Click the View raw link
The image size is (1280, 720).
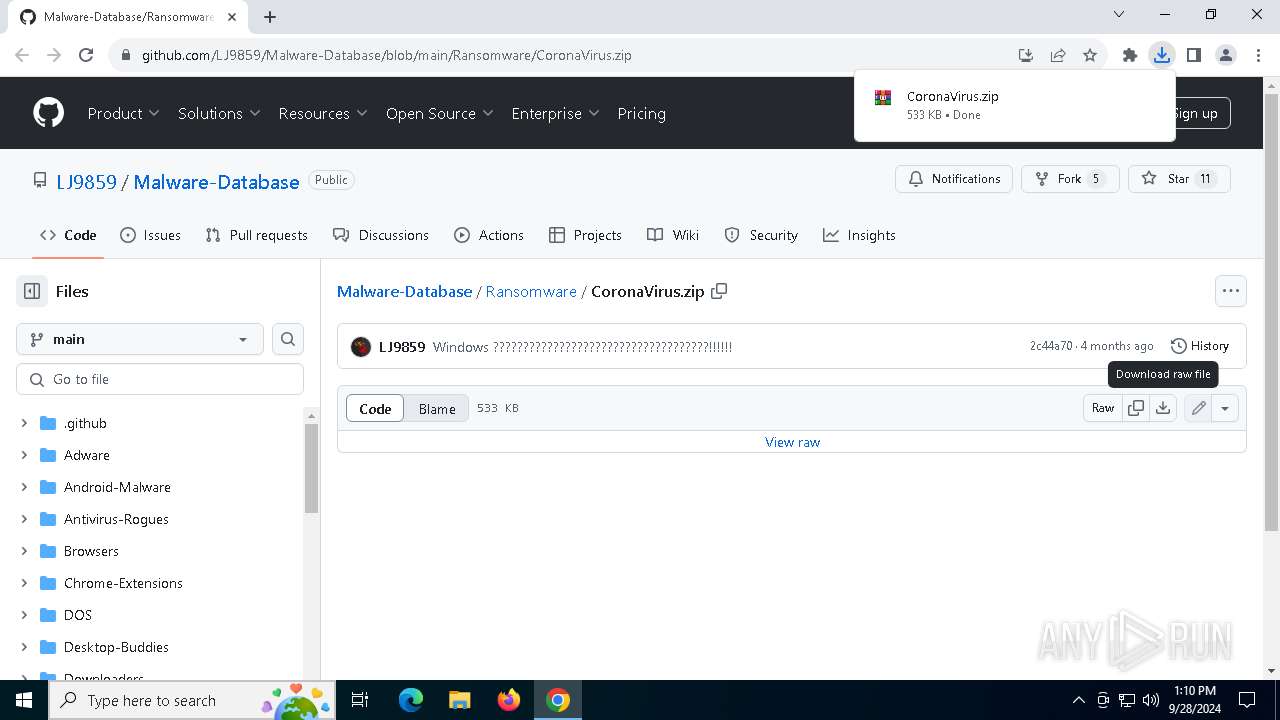click(x=792, y=442)
